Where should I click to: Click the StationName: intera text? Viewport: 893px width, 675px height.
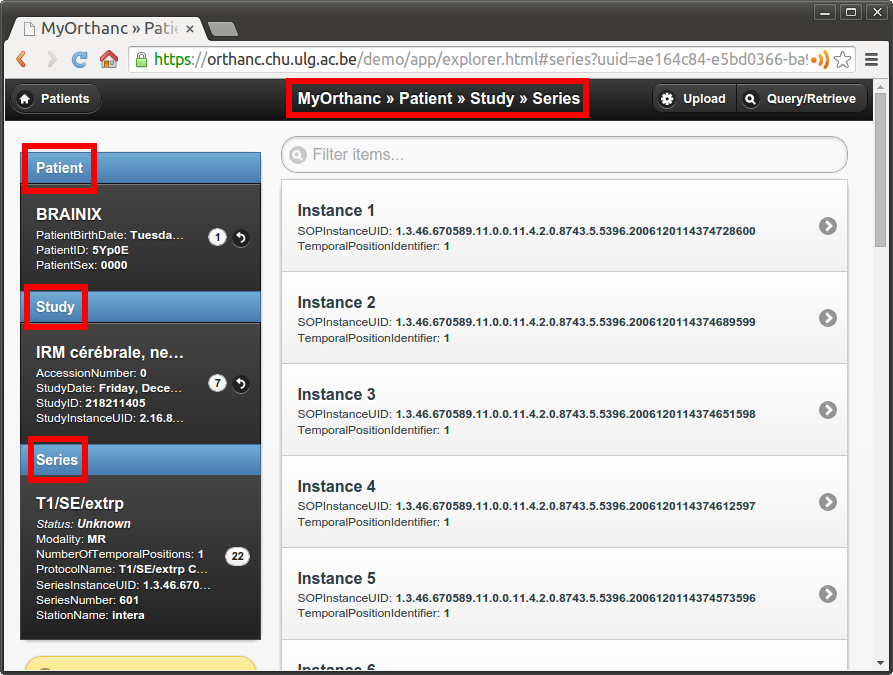pos(90,615)
